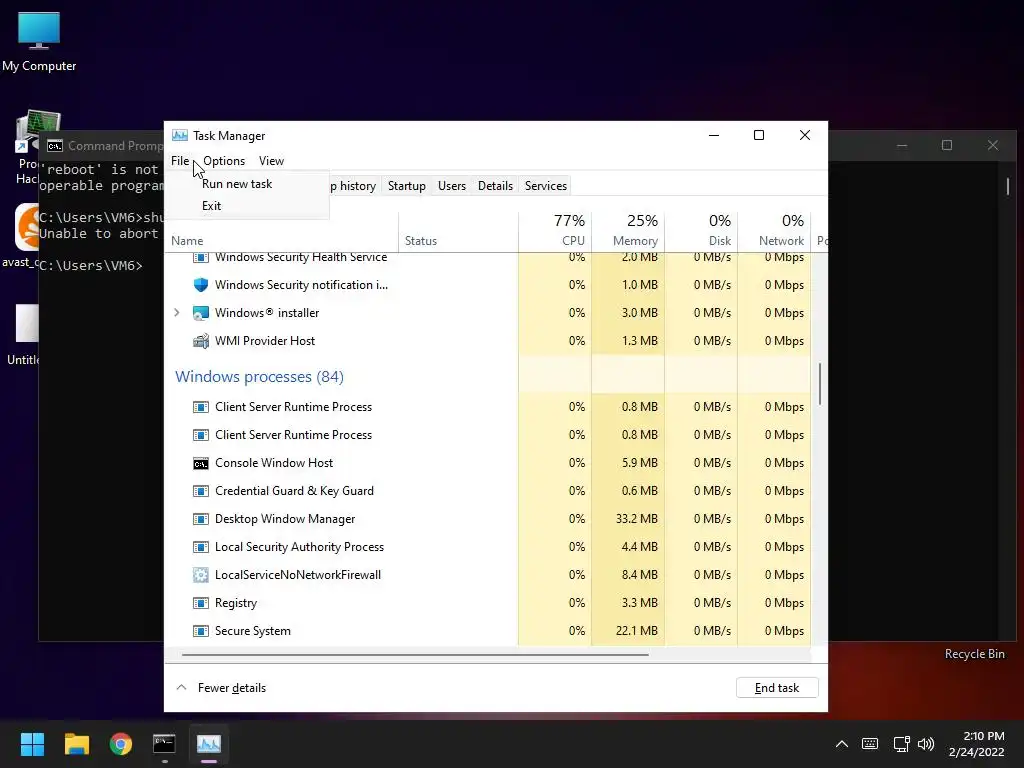Click the vertical scrollbar in process list
Viewport: 1024px width, 768px height.
coord(820,384)
